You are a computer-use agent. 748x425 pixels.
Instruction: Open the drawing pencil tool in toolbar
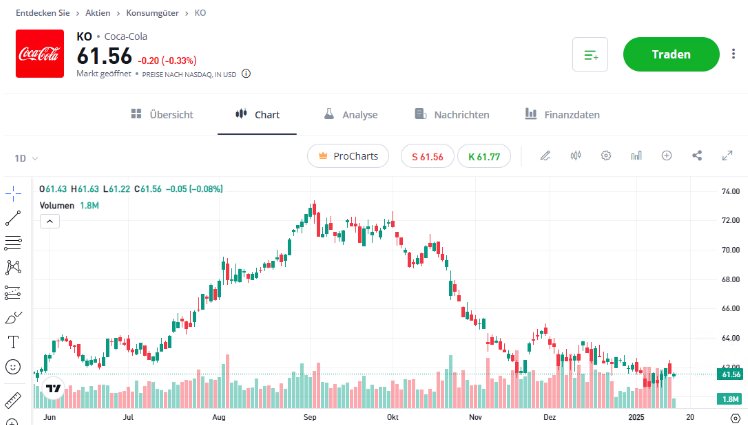(545, 155)
